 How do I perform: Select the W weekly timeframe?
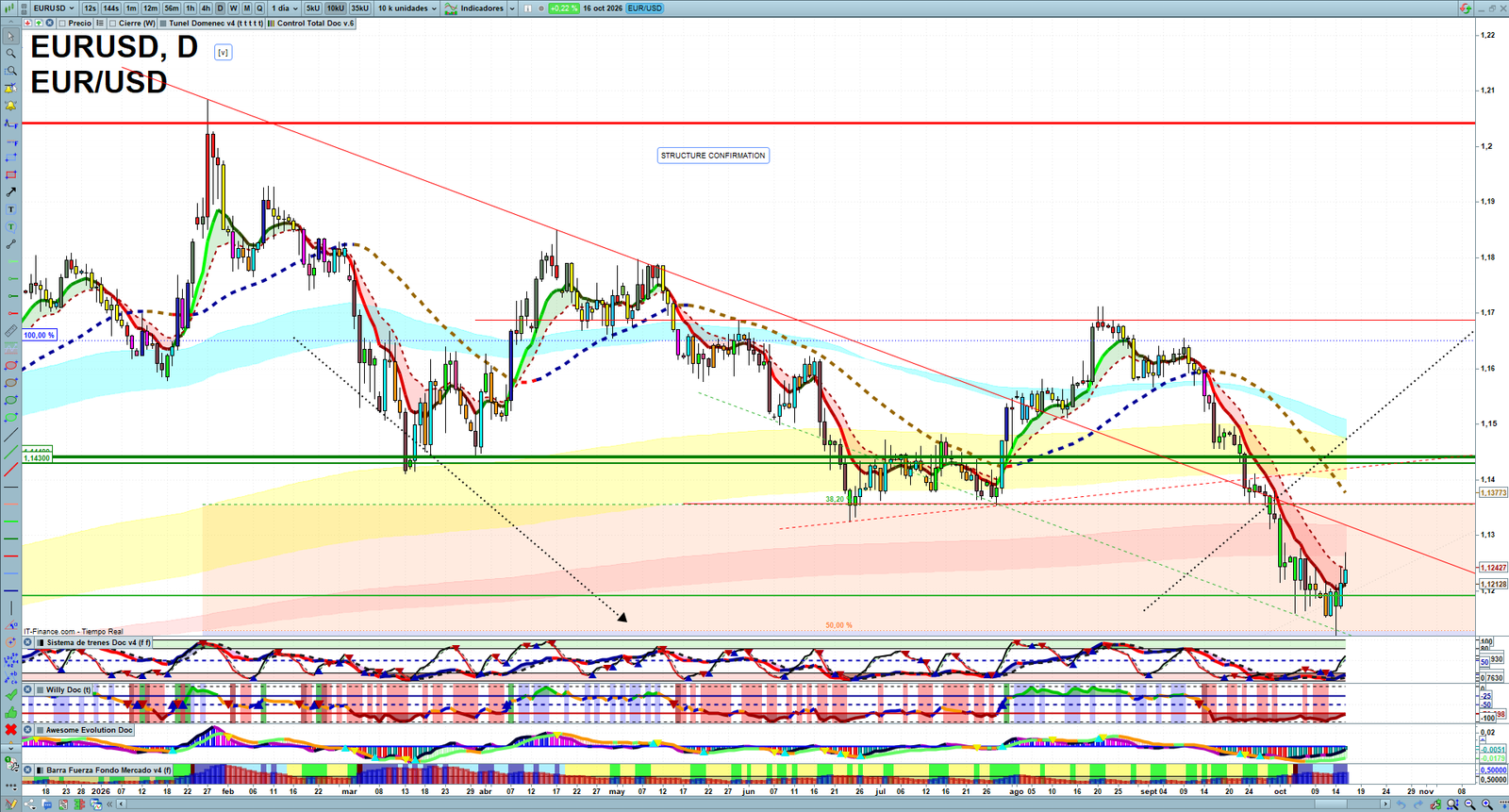coord(234,8)
